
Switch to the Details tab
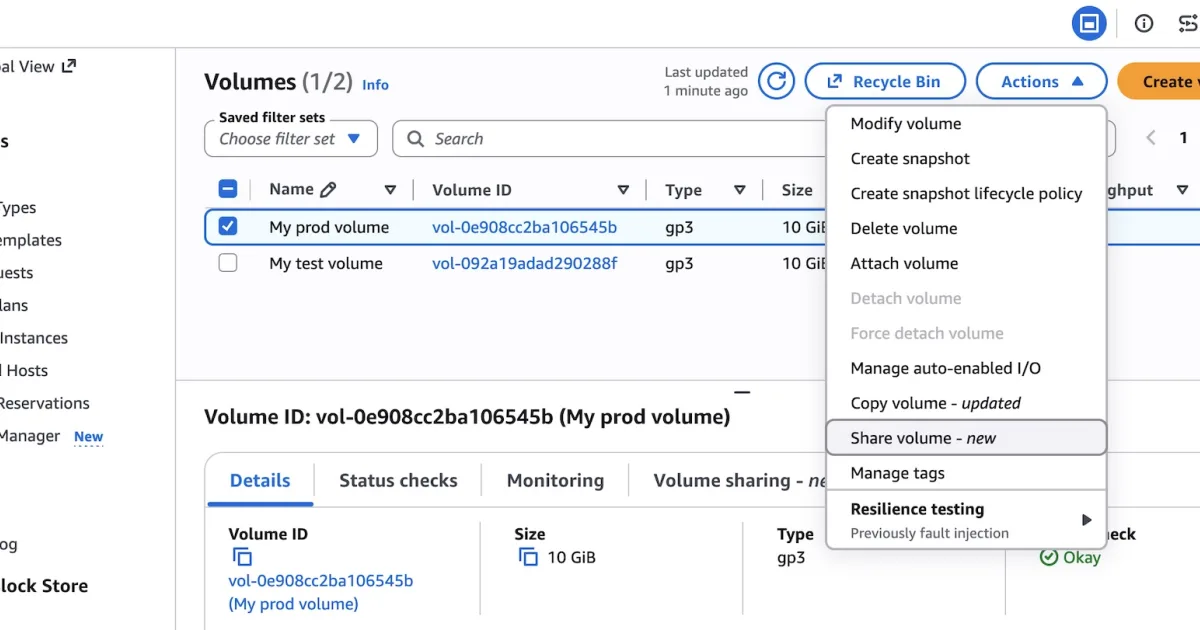point(260,481)
